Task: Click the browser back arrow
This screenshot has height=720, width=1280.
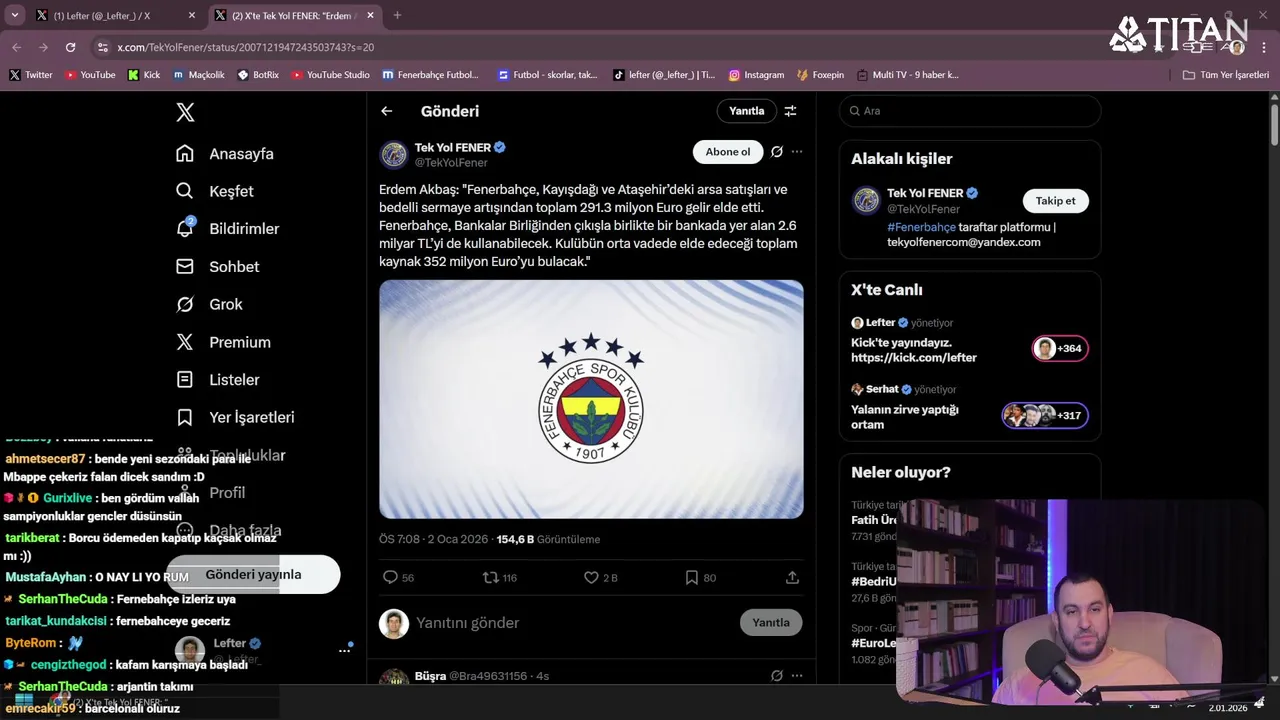Action: pos(17,47)
